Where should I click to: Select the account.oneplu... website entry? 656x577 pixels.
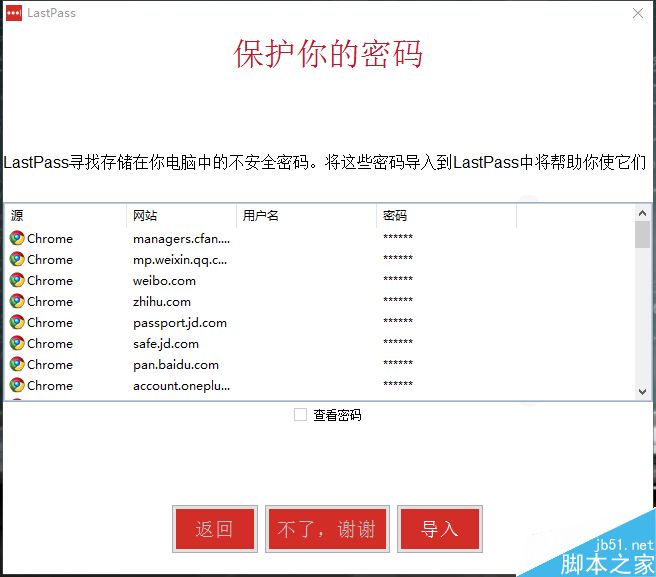[182, 386]
